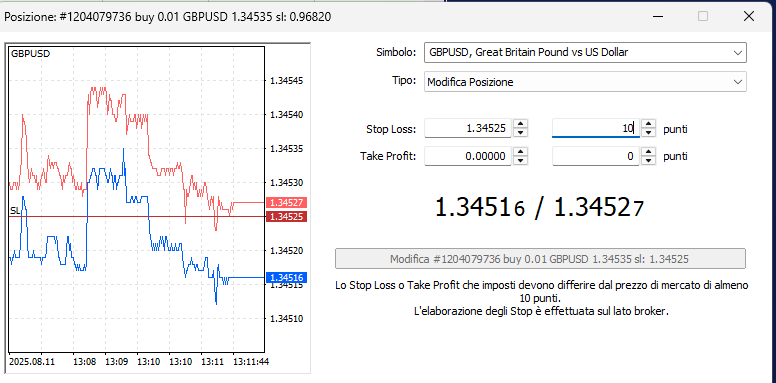Decrease Stop Loss price with down arrow
The image size is (776, 383).
click(x=520, y=134)
